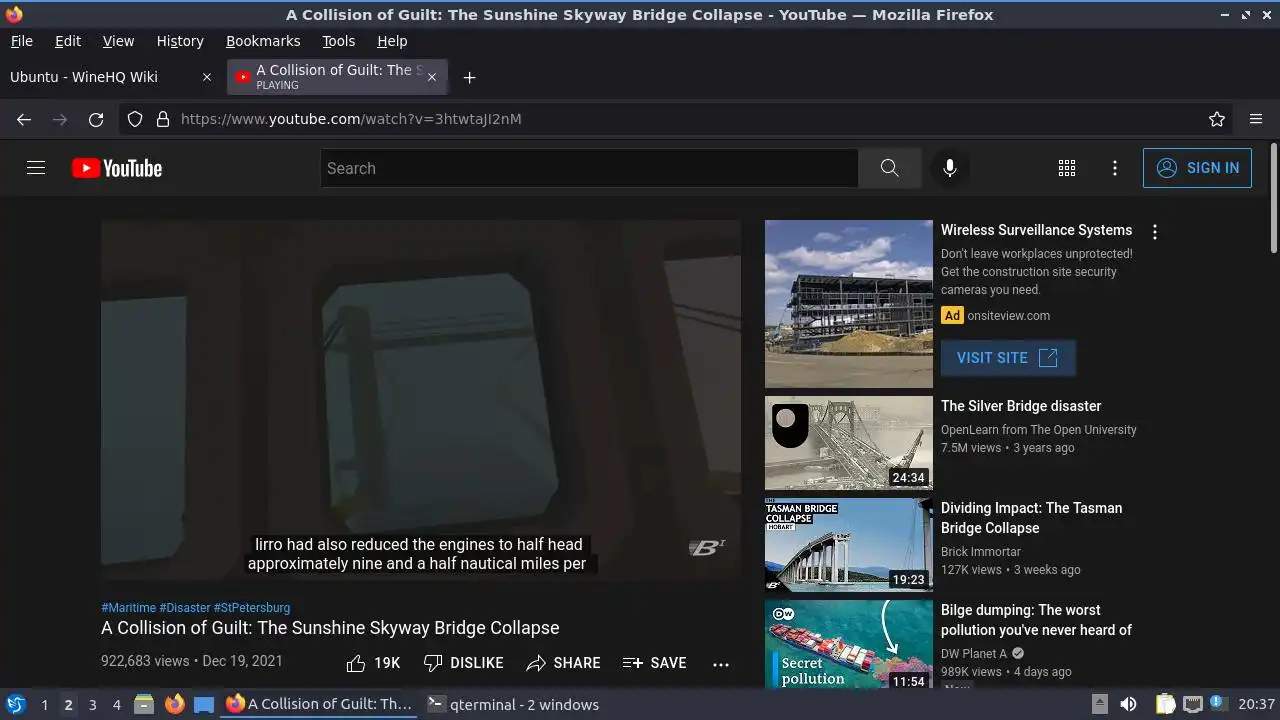Screen dimensions: 1280x720
Task: Show tracking protection shield info
Action: [x=135, y=119]
